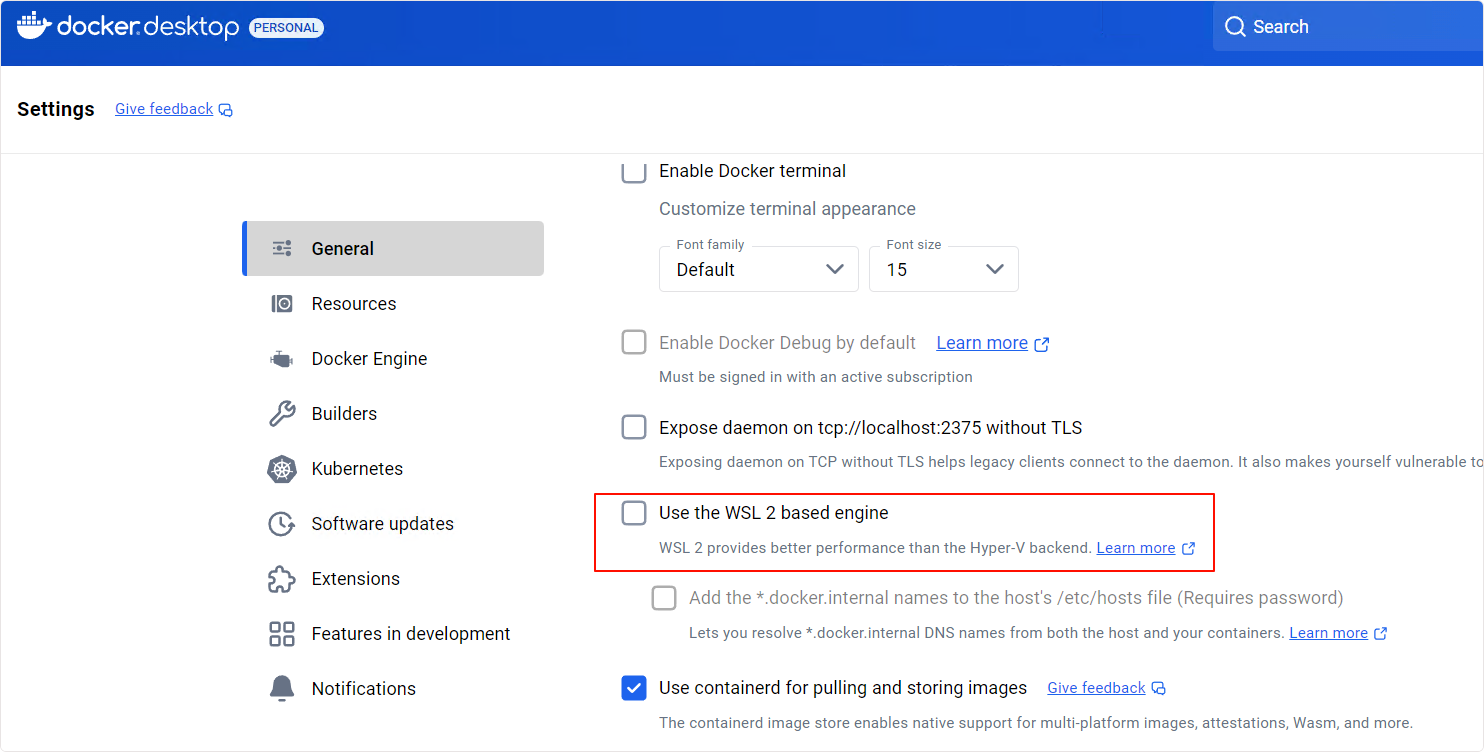Uncheck Use containerd for pulling images
Viewport: 1484px width, 752px height.
634,688
